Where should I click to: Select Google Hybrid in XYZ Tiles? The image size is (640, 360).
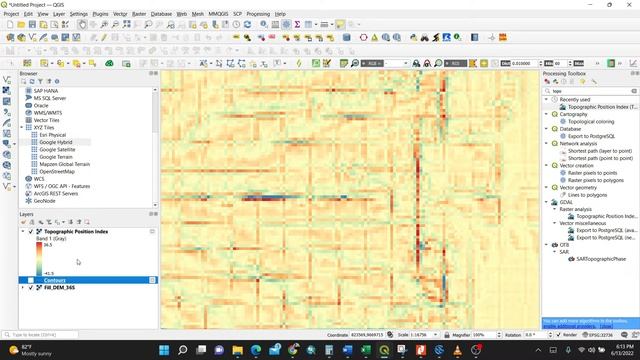tap(56, 142)
